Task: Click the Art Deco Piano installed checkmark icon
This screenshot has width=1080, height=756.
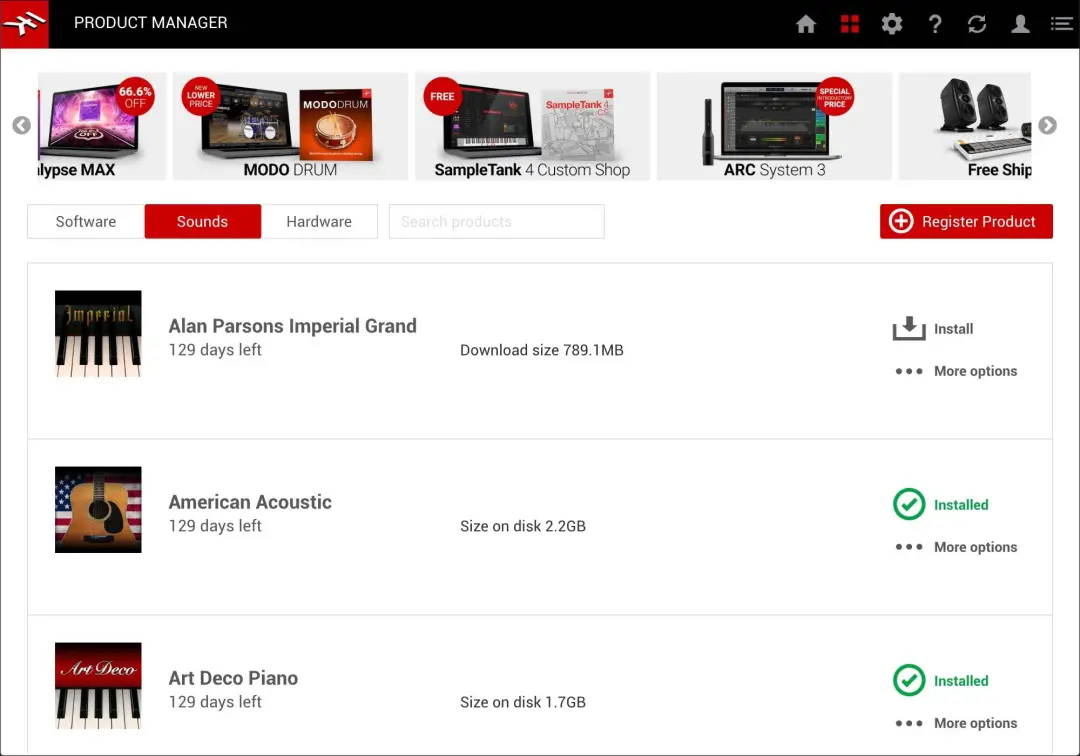Action: [x=909, y=681]
